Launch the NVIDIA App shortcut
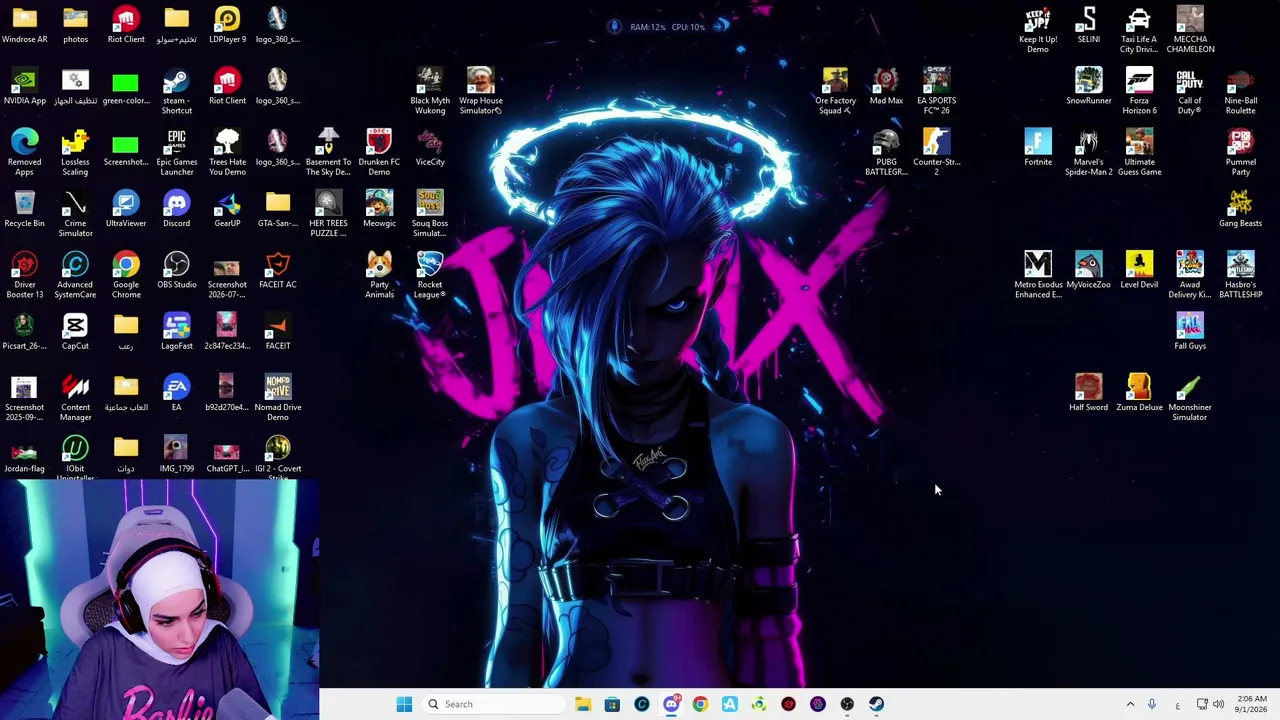 click(x=24, y=87)
